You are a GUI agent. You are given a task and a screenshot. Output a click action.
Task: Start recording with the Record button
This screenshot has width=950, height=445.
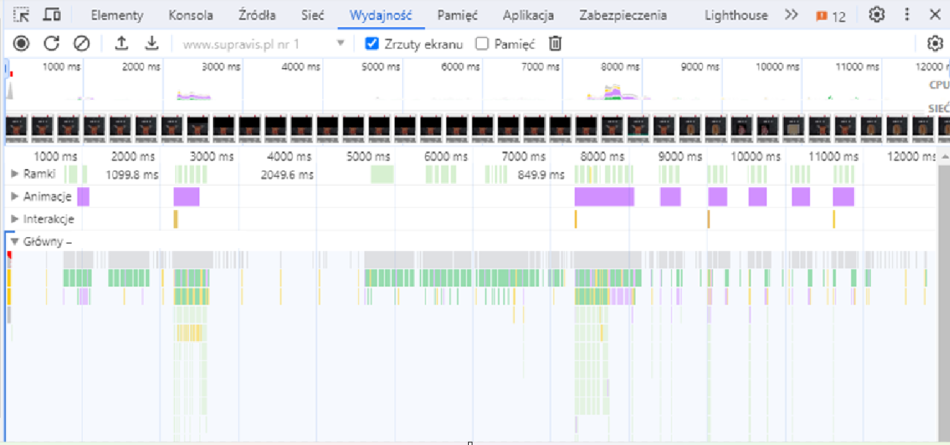click(x=21, y=44)
